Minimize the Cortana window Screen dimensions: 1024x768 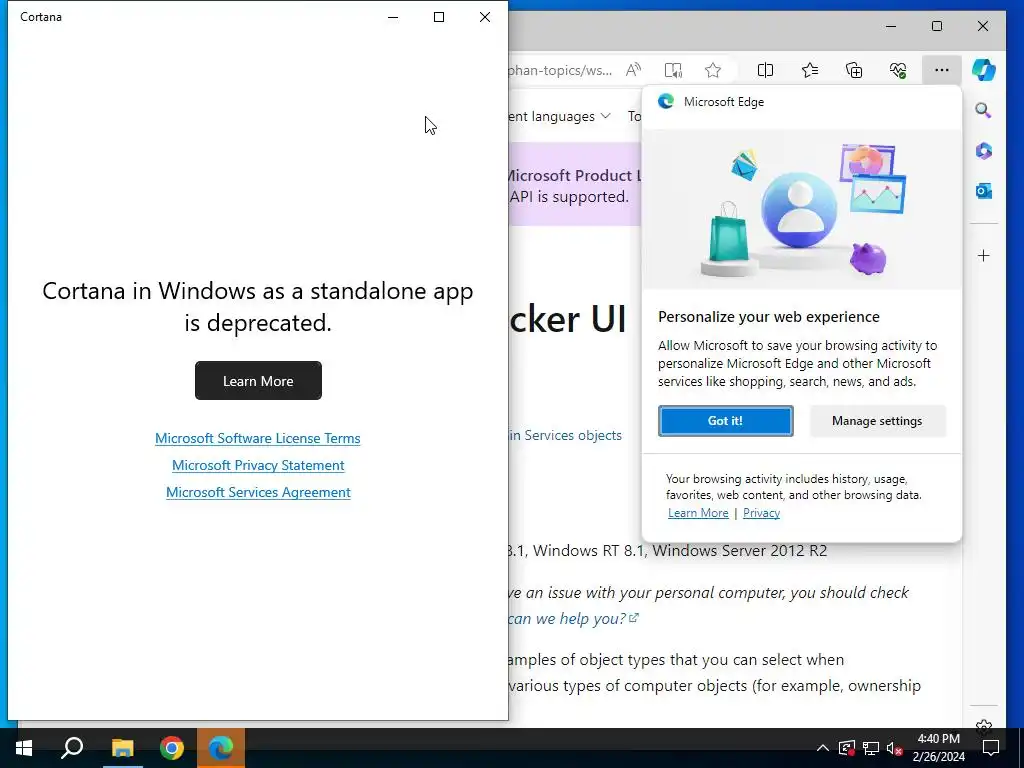point(393,17)
